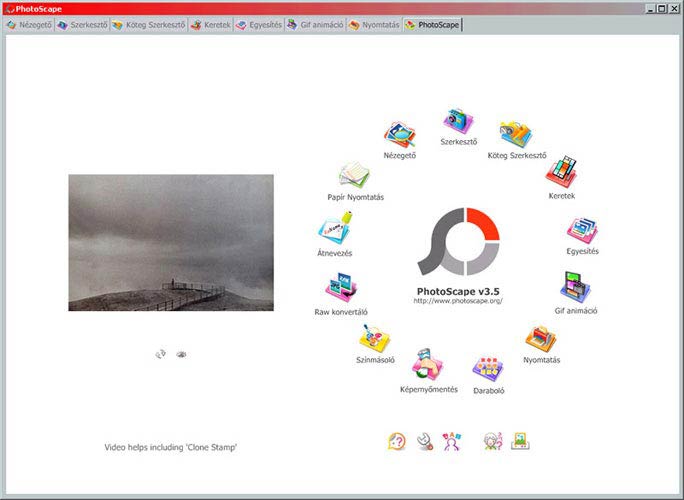The height and width of the screenshot is (500, 684).
Task: Open the photoscape.org website link
Action: tap(458, 300)
